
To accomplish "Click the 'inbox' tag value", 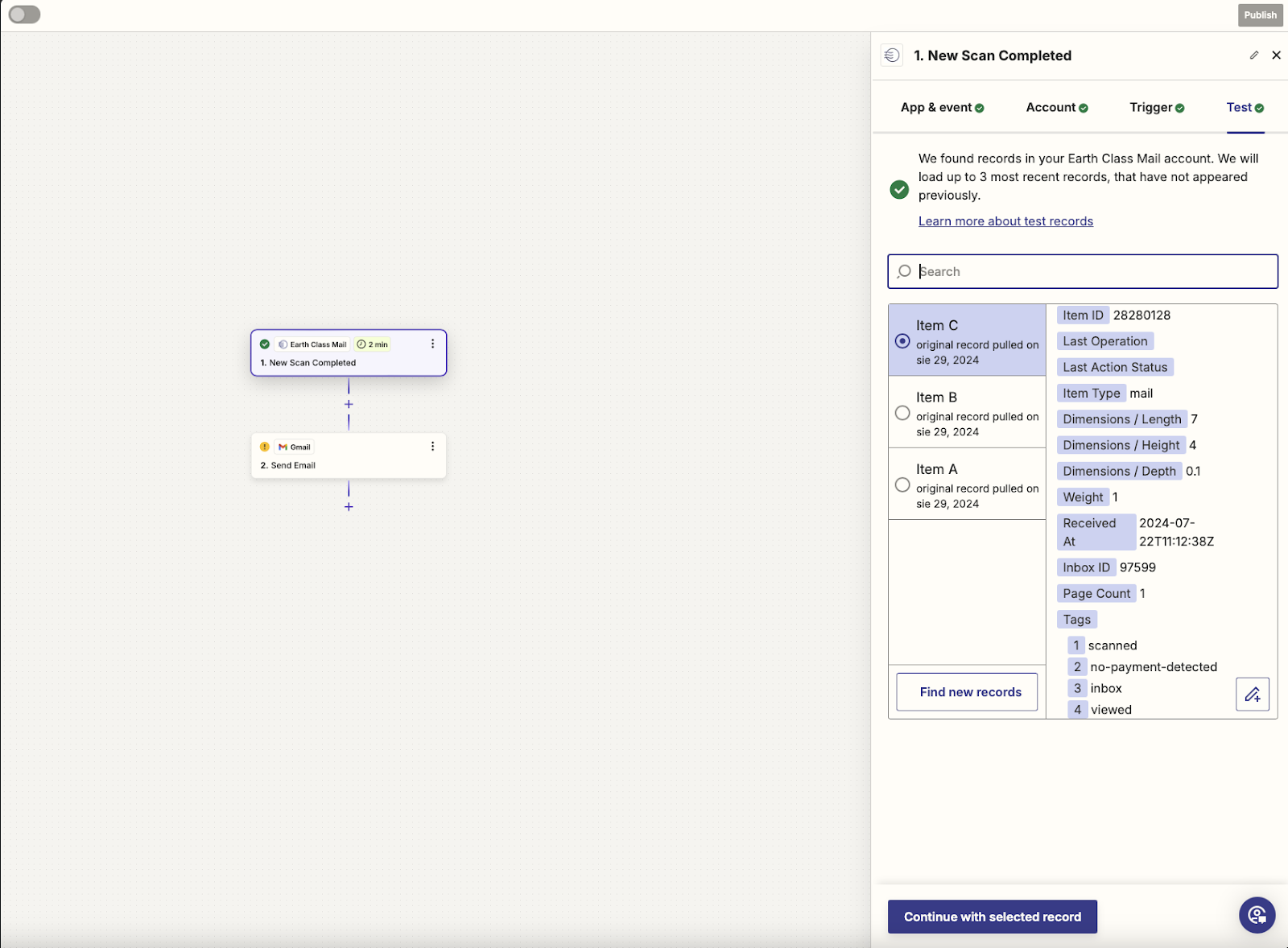I will [1105, 688].
